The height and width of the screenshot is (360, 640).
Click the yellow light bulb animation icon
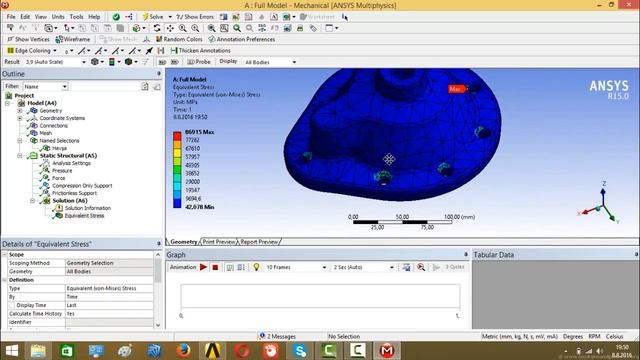tap(256, 267)
